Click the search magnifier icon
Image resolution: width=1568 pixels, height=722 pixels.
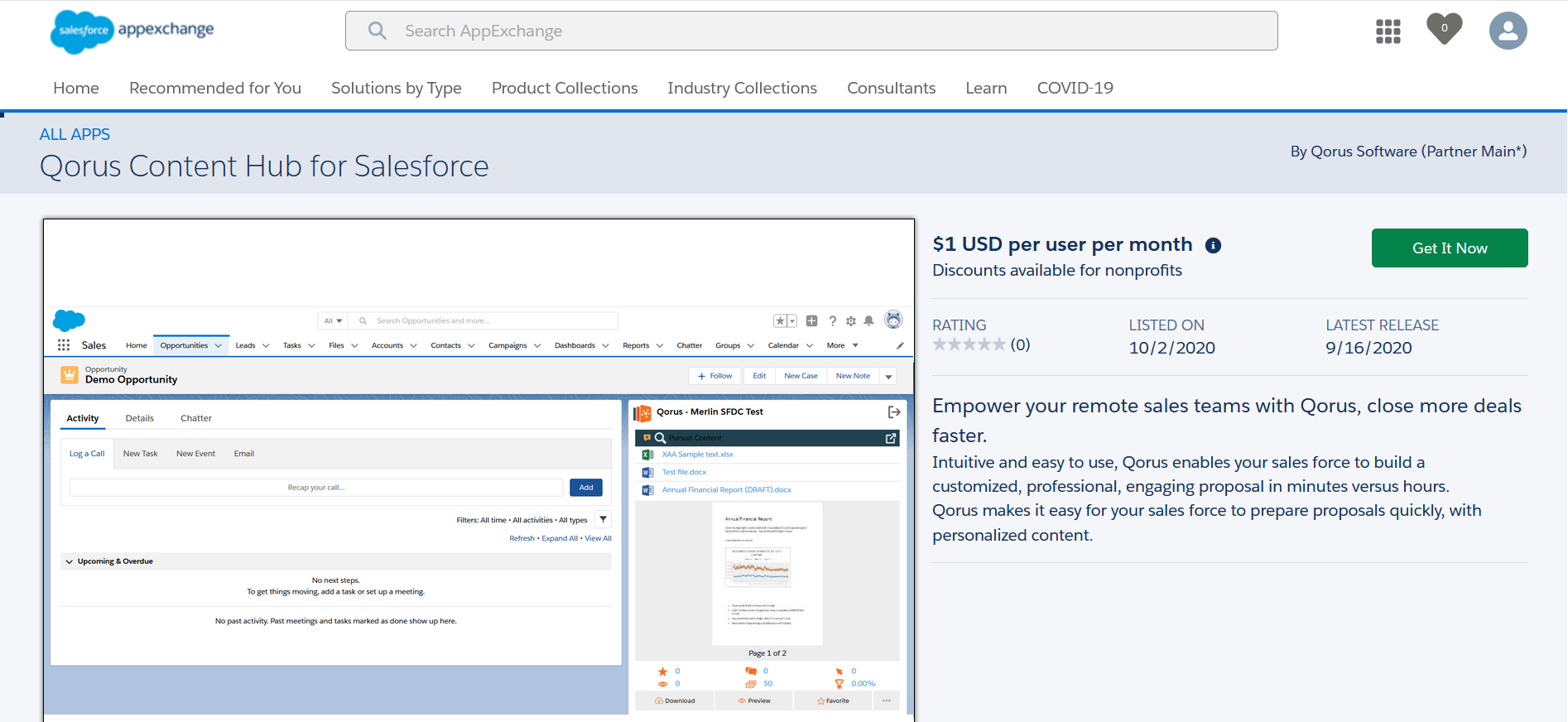click(378, 31)
